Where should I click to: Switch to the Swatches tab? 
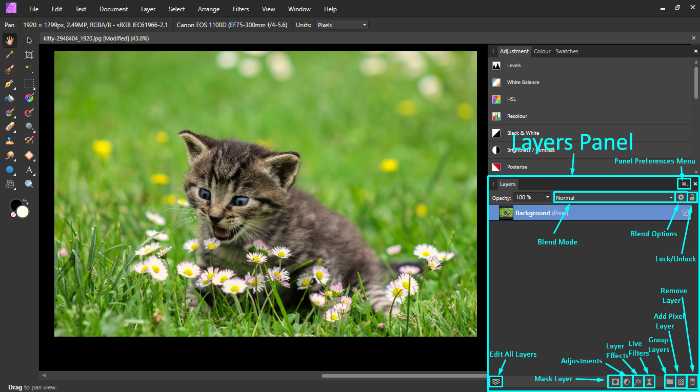click(x=567, y=51)
